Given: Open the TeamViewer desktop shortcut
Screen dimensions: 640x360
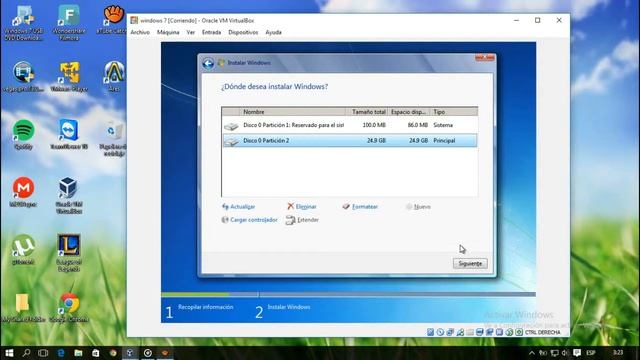Looking at the screenshot, I should point(69,135).
